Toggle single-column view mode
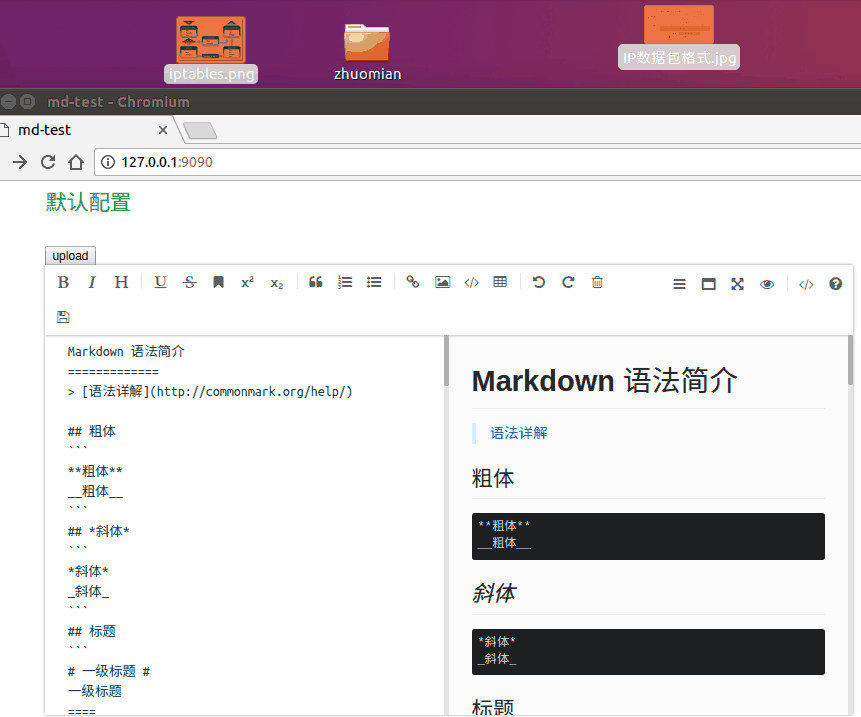The height and width of the screenshot is (717, 861). click(709, 284)
